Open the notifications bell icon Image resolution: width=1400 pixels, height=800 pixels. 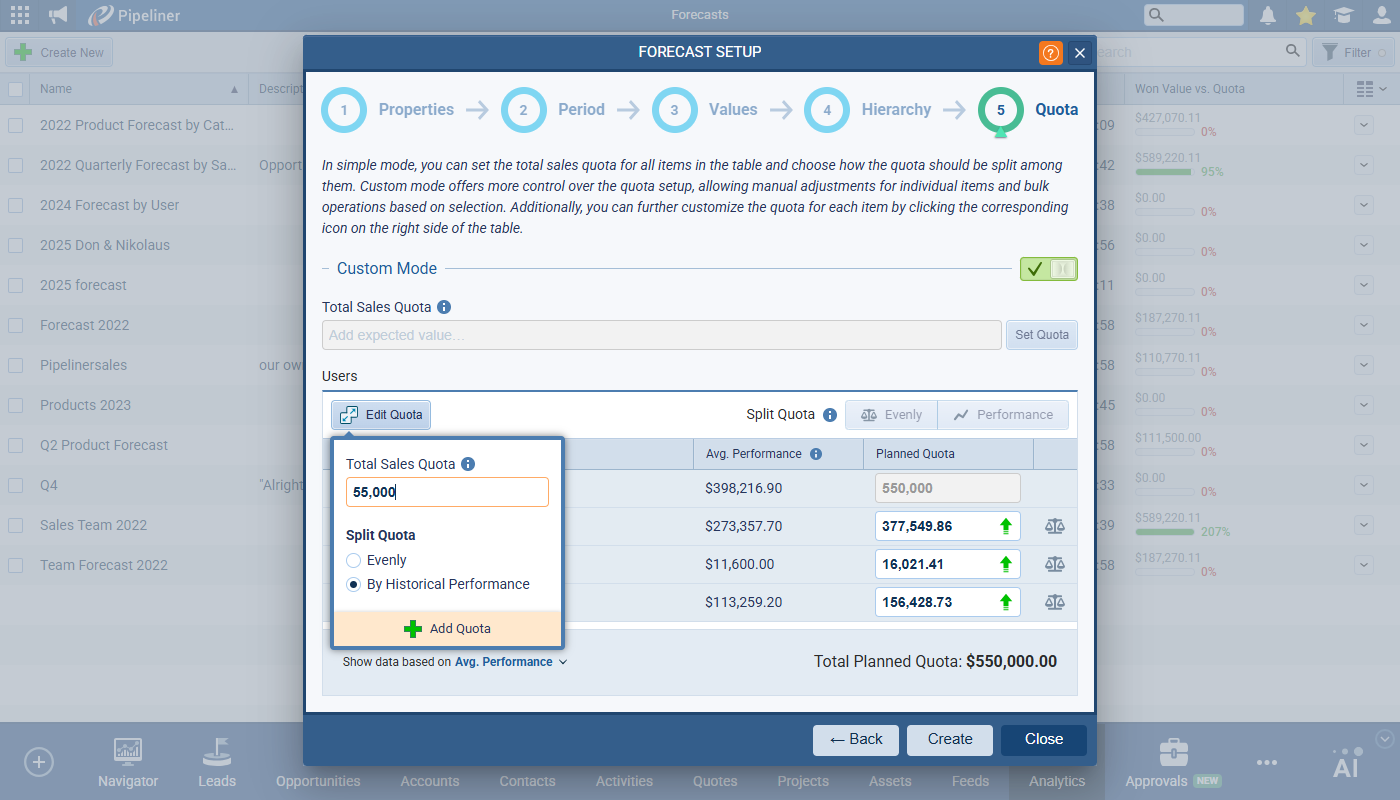pos(1268,15)
